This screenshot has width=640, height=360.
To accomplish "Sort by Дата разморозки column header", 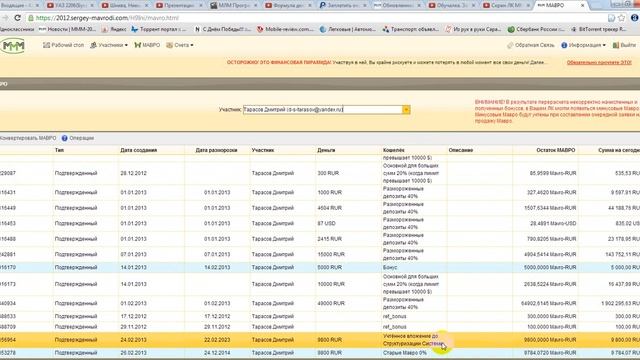I will pyautogui.click(x=216, y=150).
